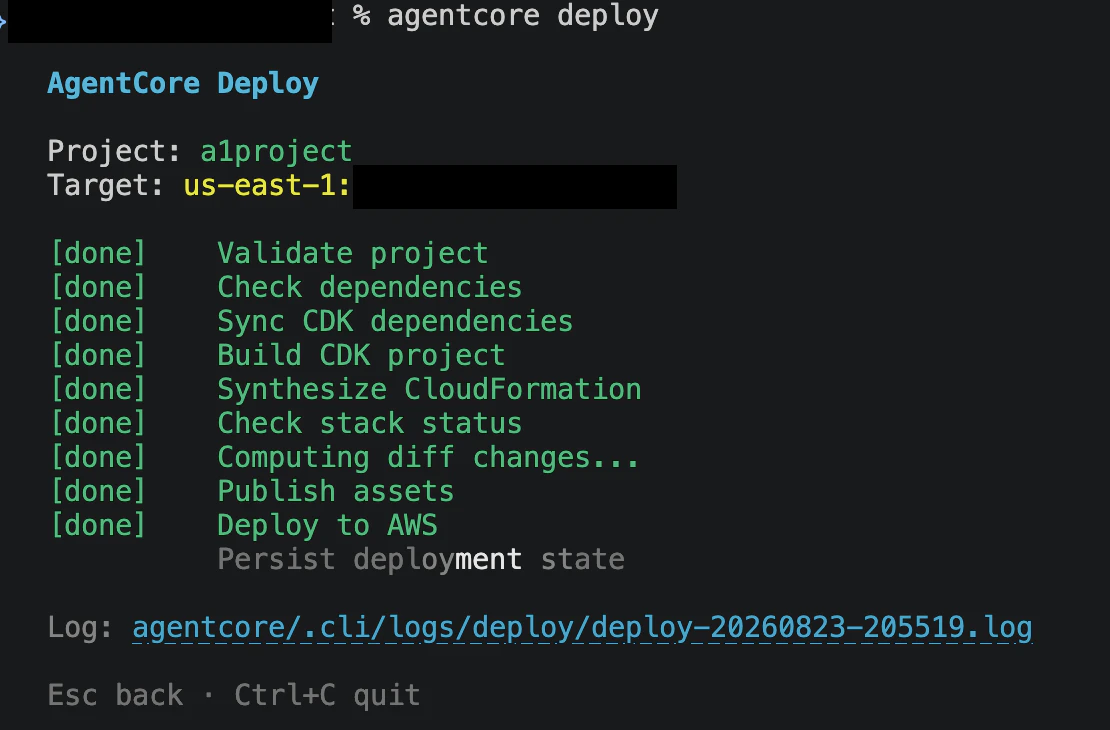Click the agentcore deploy command text
This screenshot has height=730, width=1110.
click(522, 16)
